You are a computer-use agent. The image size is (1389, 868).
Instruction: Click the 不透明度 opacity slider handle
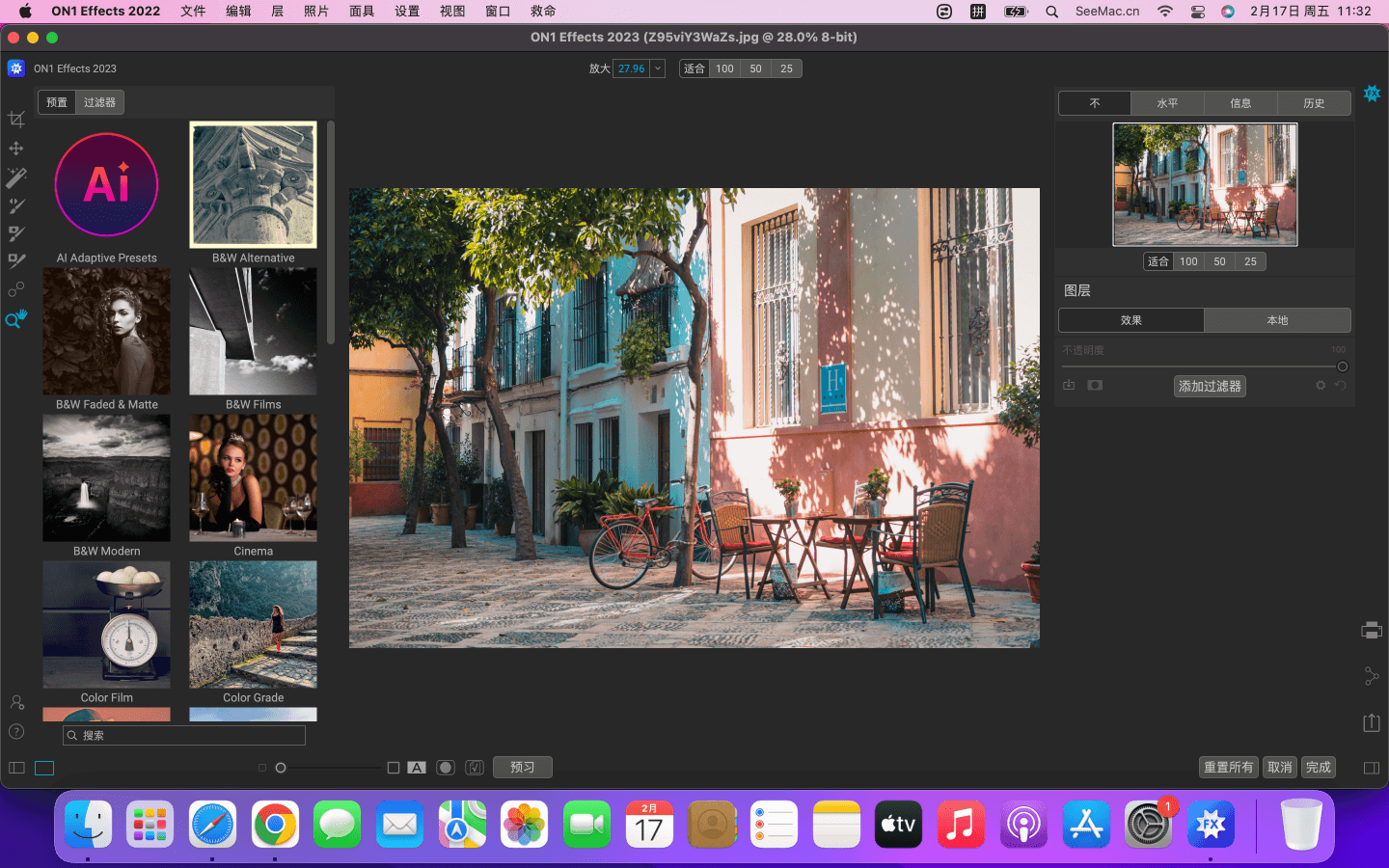(x=1342, y=366)
